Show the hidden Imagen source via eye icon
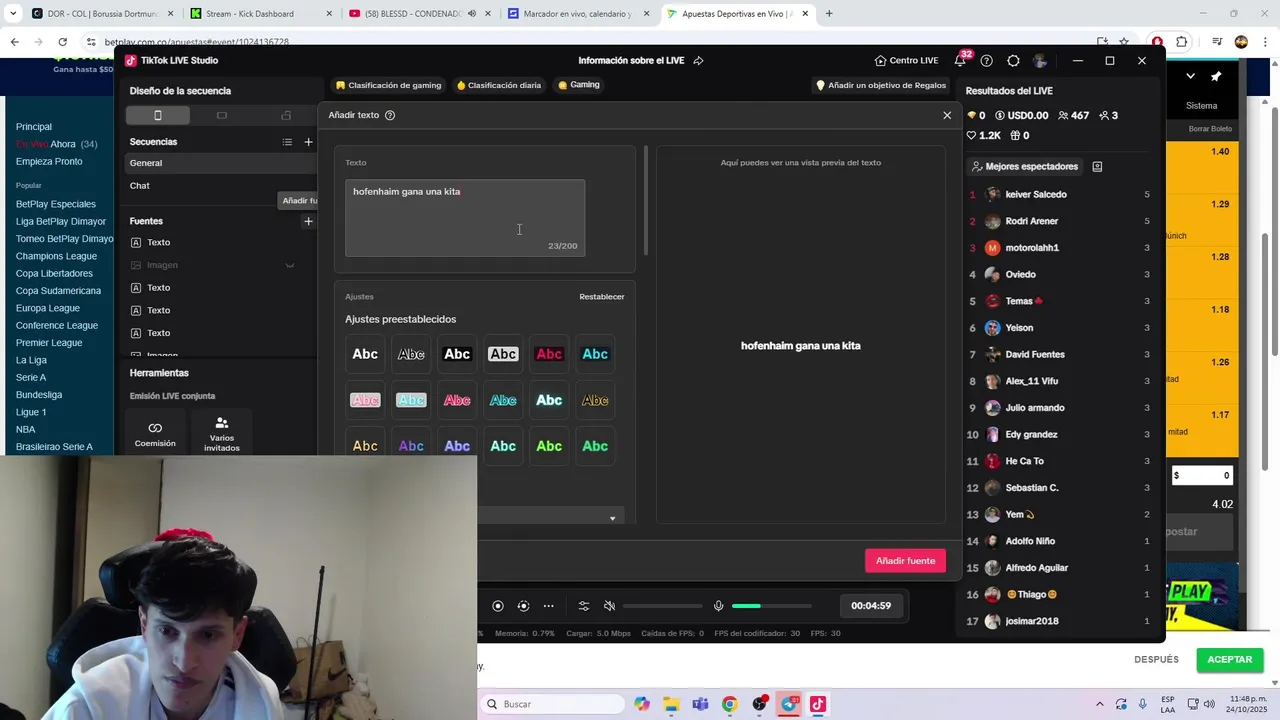This screenshot has height=720, width=1280. click(290, 265)
